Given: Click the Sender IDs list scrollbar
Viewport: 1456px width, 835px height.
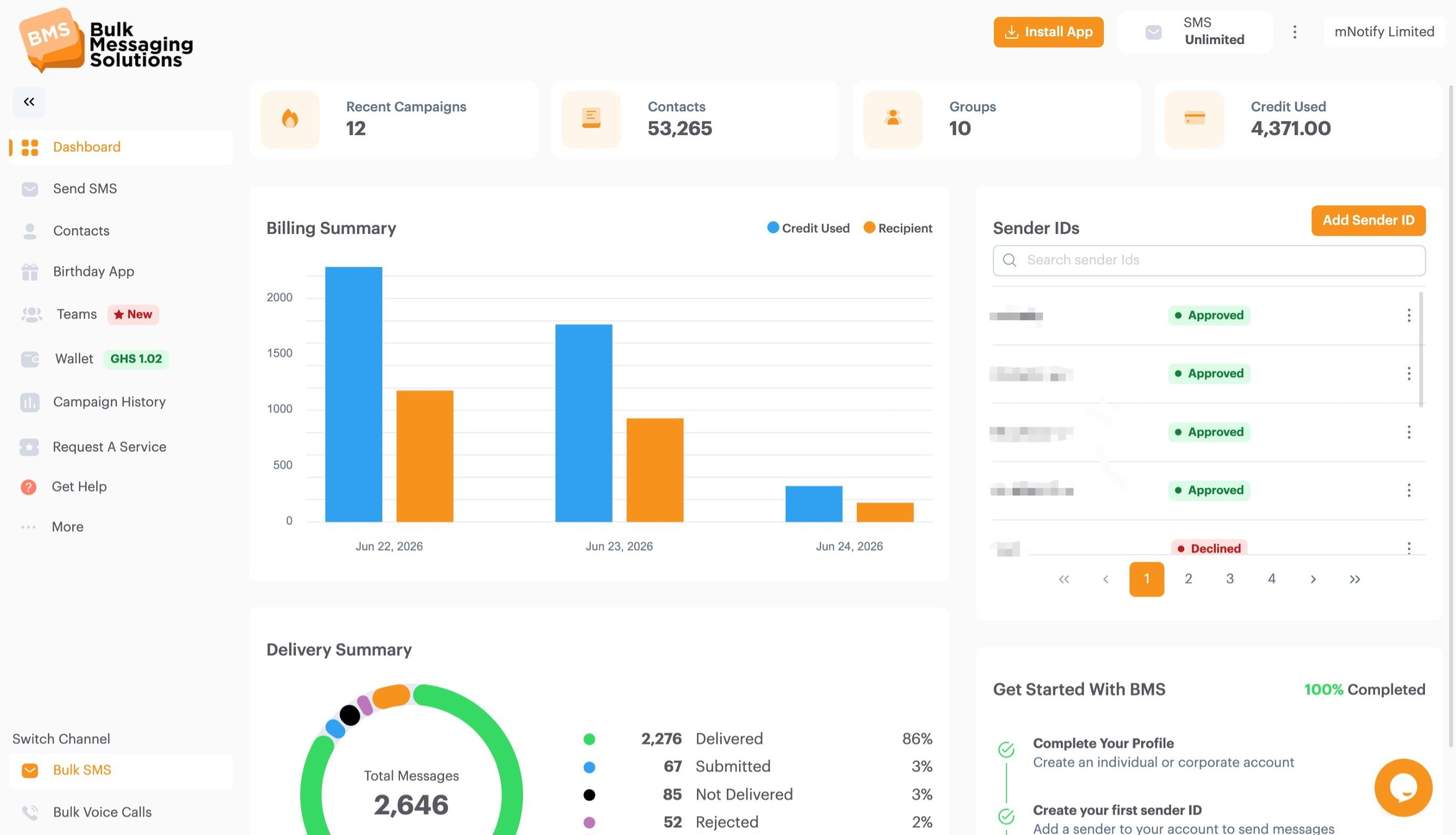Looking at the screenshot, I should 1420,349.
